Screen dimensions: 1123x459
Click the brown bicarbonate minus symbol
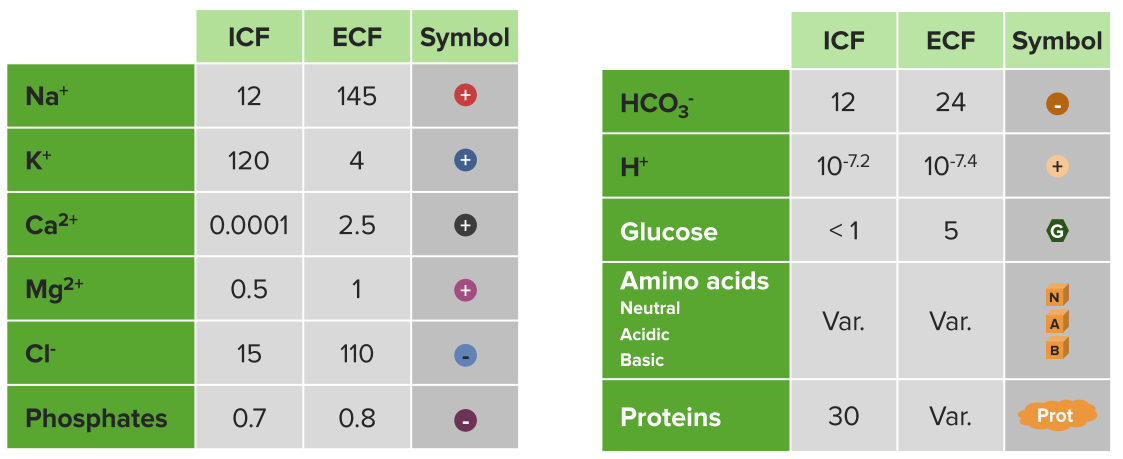pos(1057,104)
